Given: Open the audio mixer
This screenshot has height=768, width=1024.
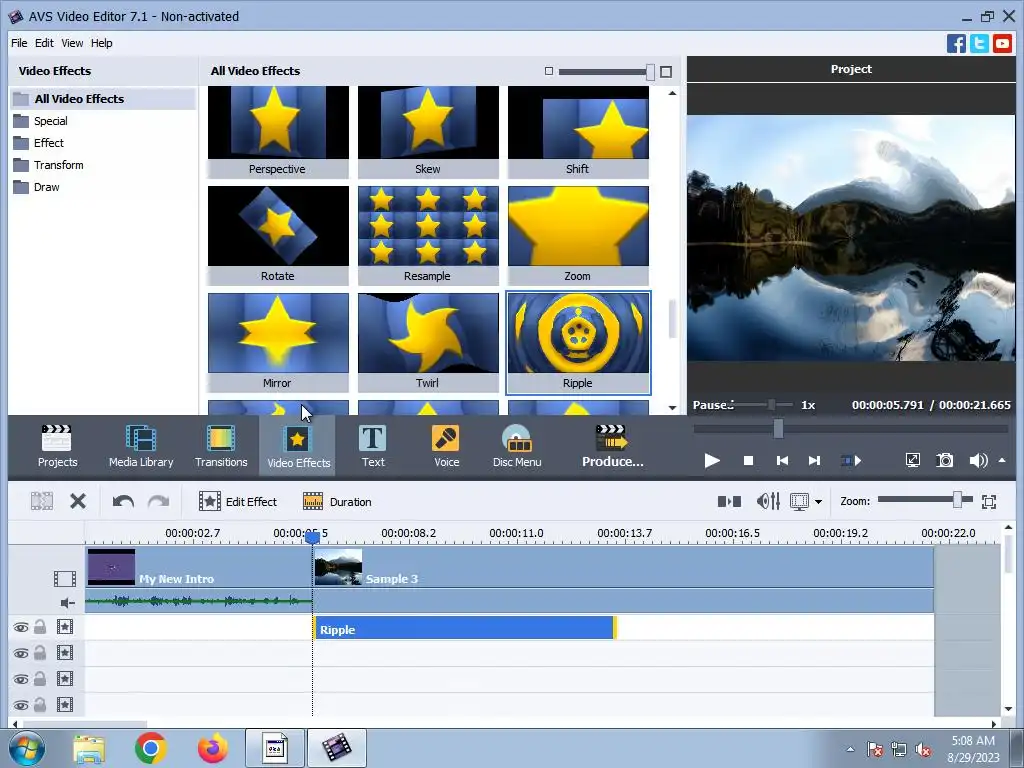Looking at the screenshot, I should (x=768, y=502).
